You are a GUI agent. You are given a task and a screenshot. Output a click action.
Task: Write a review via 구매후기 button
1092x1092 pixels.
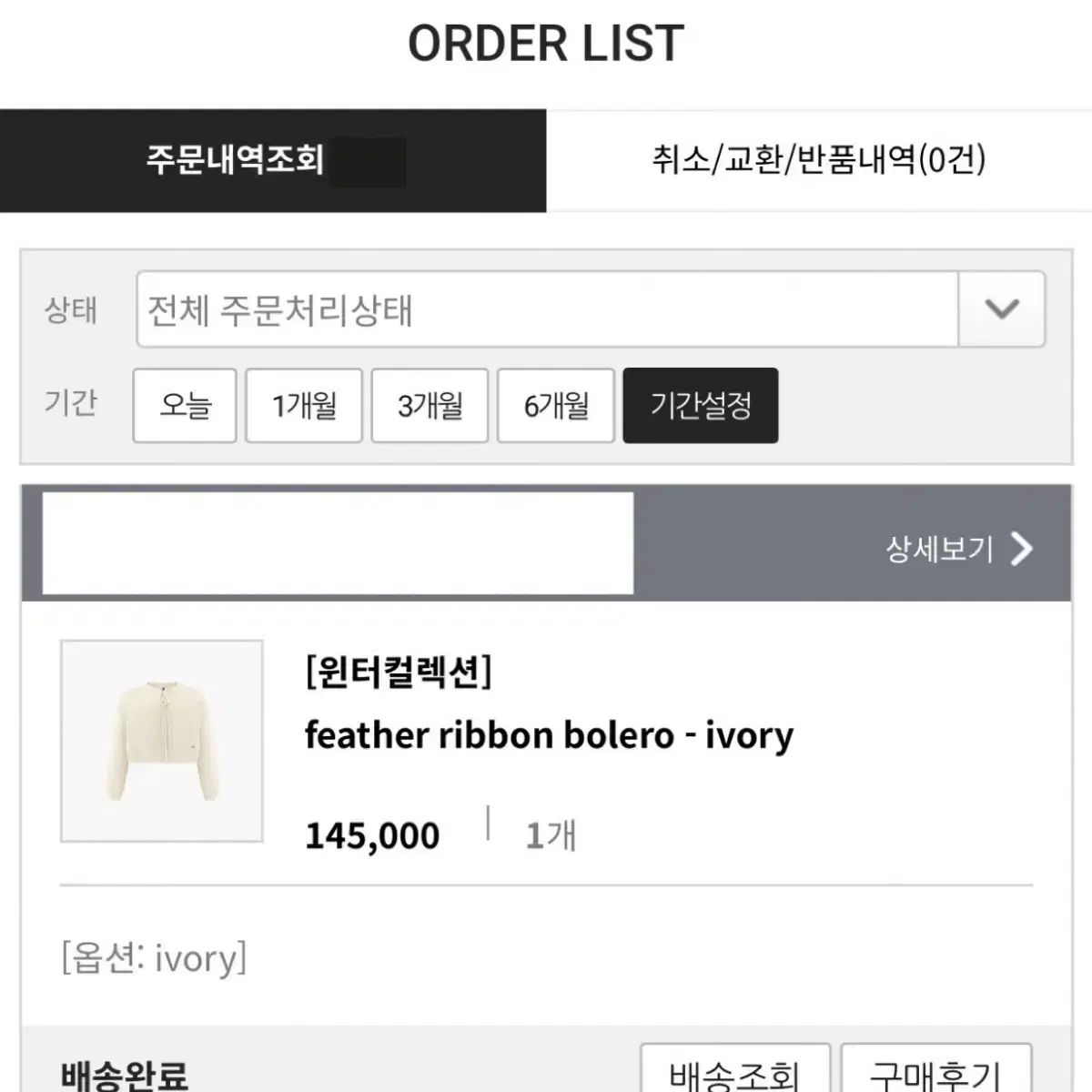pos(936,1071)
